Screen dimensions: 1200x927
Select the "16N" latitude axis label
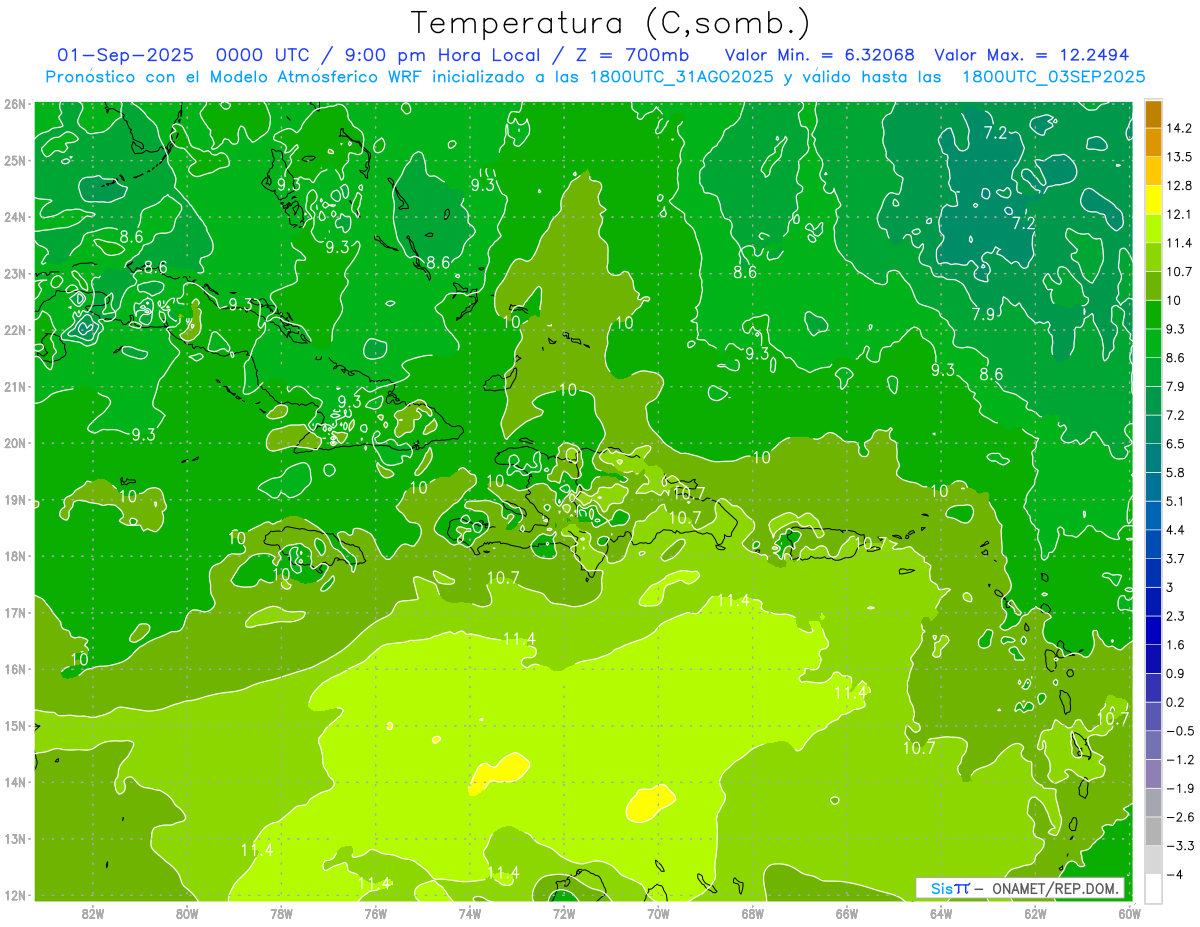[x=14, y=669]
